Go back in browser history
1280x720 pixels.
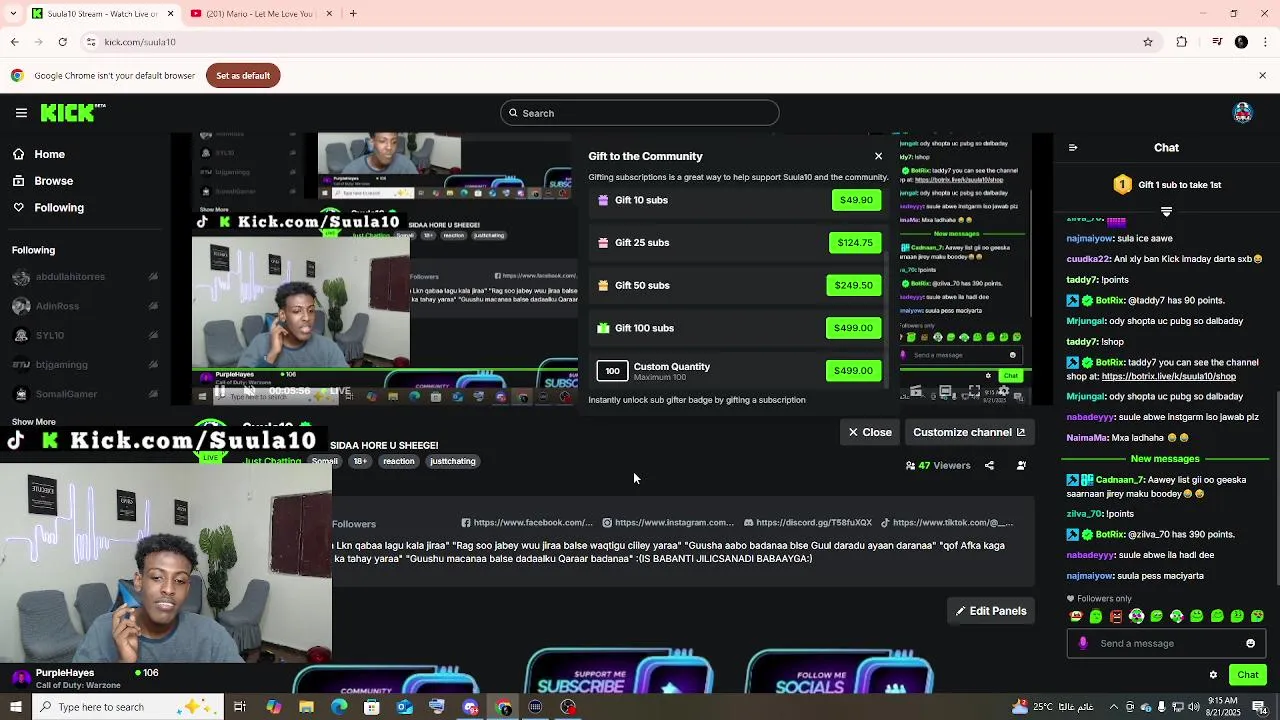pyautogui.click(x=14, y=42)
